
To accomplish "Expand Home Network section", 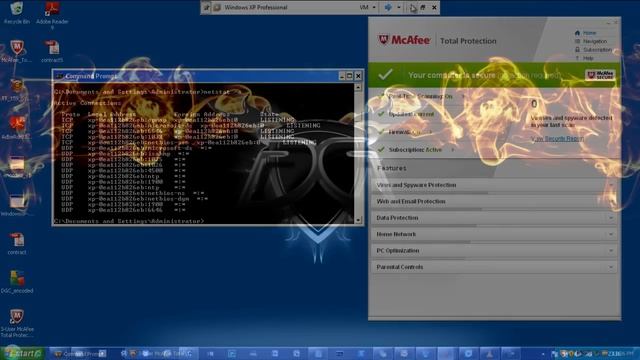I will click(494, 234).
